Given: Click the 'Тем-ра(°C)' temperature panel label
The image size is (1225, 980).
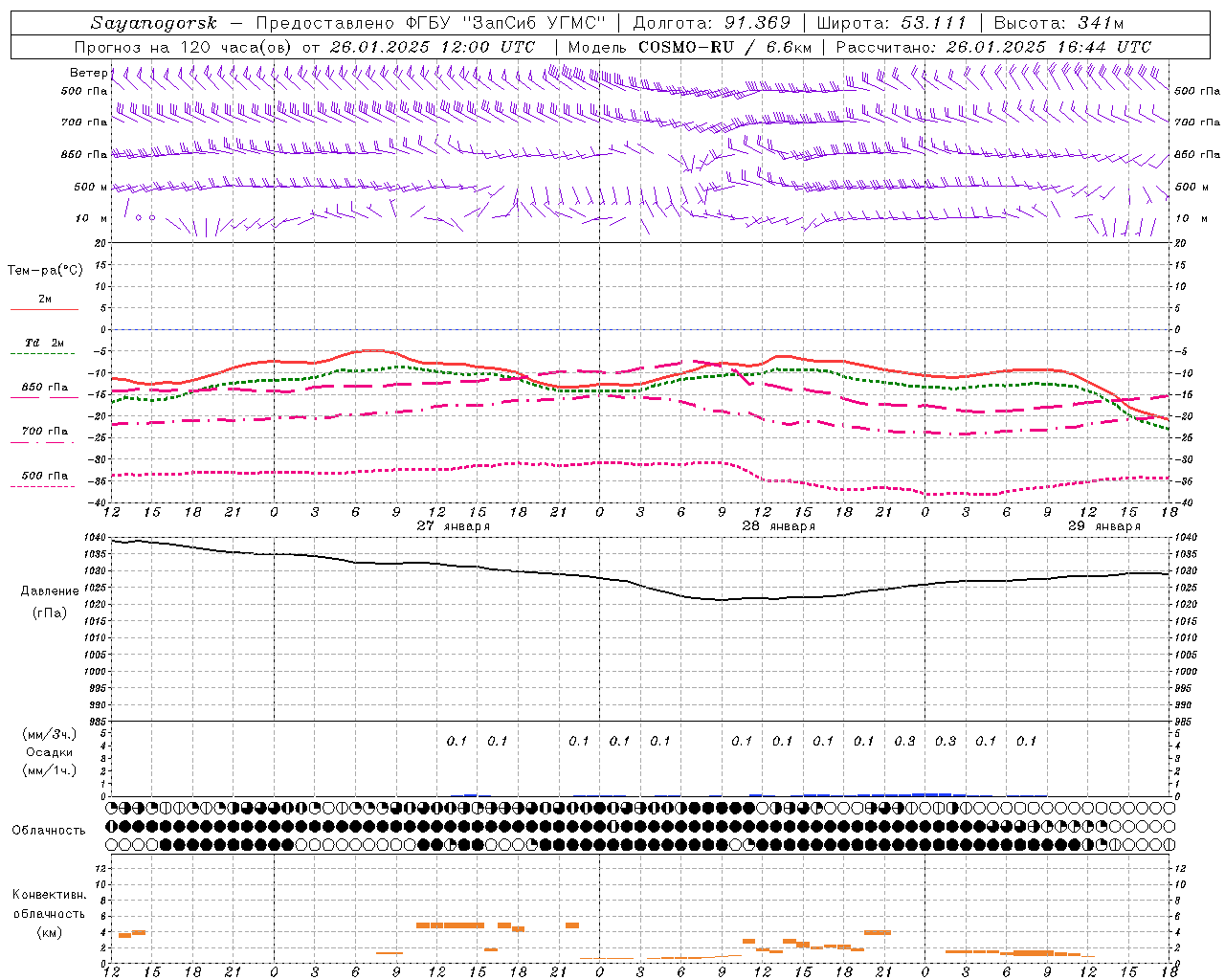Looking at the screenshot, I should click(45, 271).
